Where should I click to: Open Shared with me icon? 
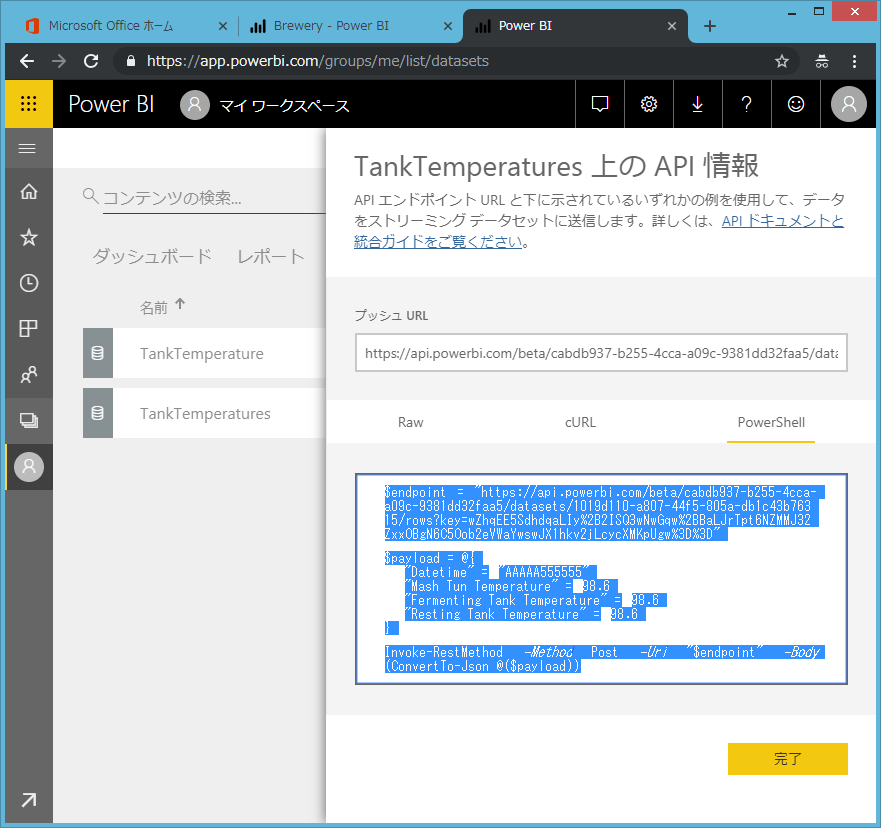pos(29,375)
